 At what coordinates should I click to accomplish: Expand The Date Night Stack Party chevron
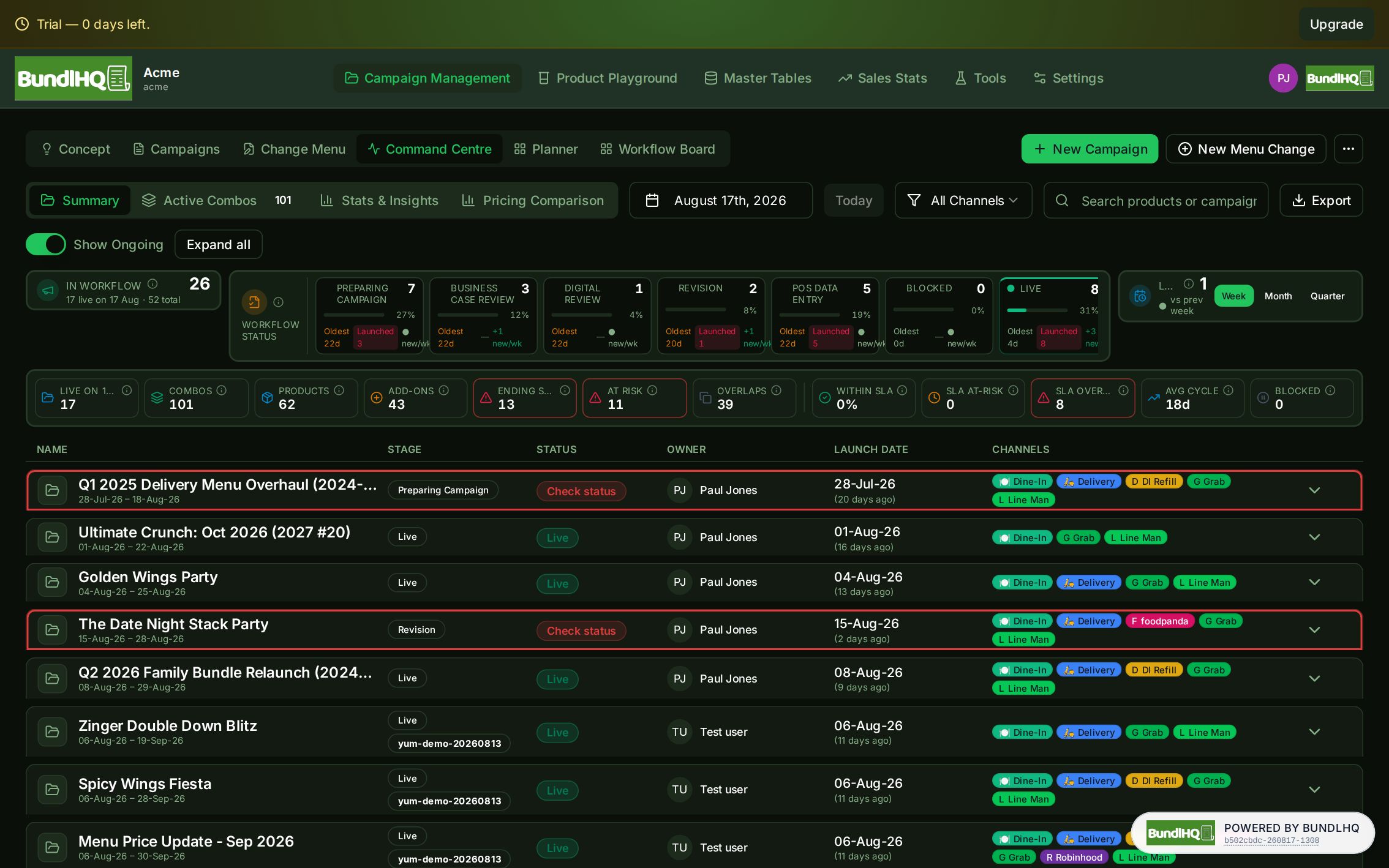[1314, 630]
